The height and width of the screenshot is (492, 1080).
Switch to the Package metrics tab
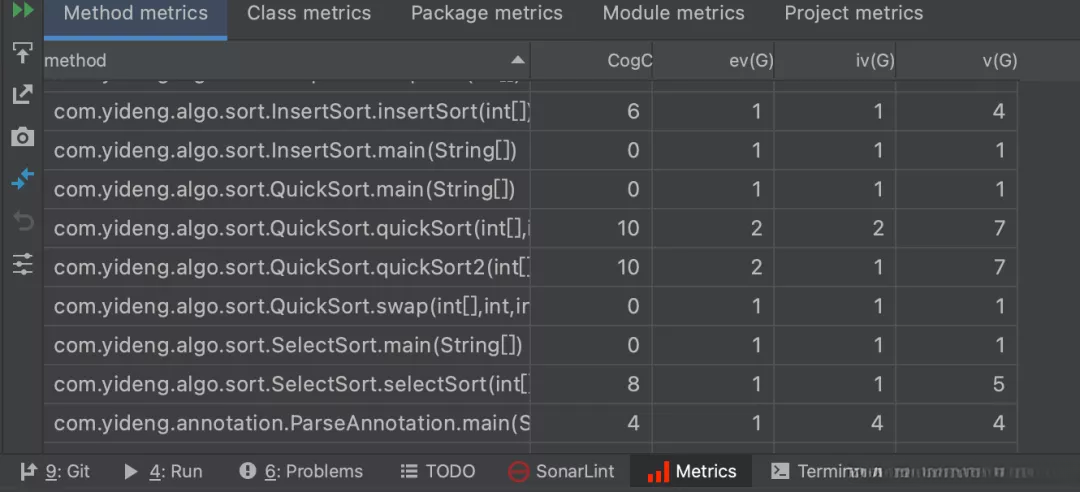(487, 14)
